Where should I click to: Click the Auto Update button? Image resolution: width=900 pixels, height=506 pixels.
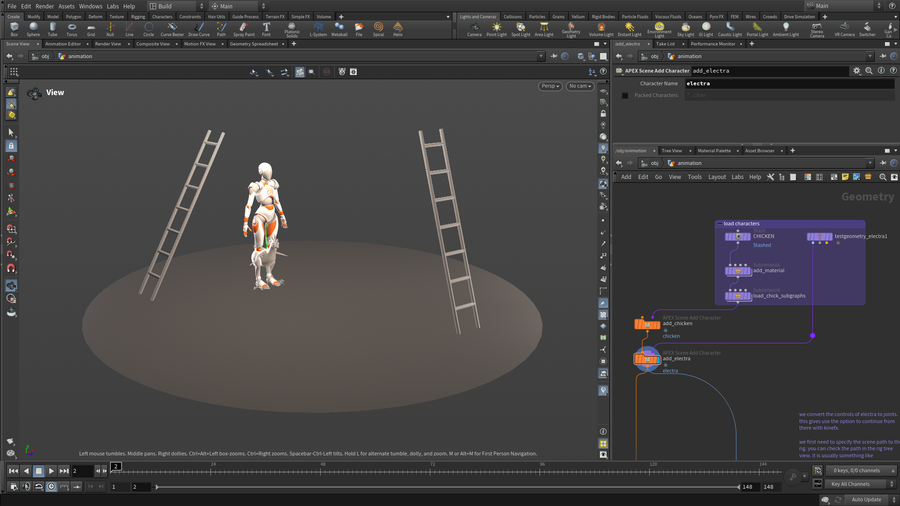click(866, 499)
